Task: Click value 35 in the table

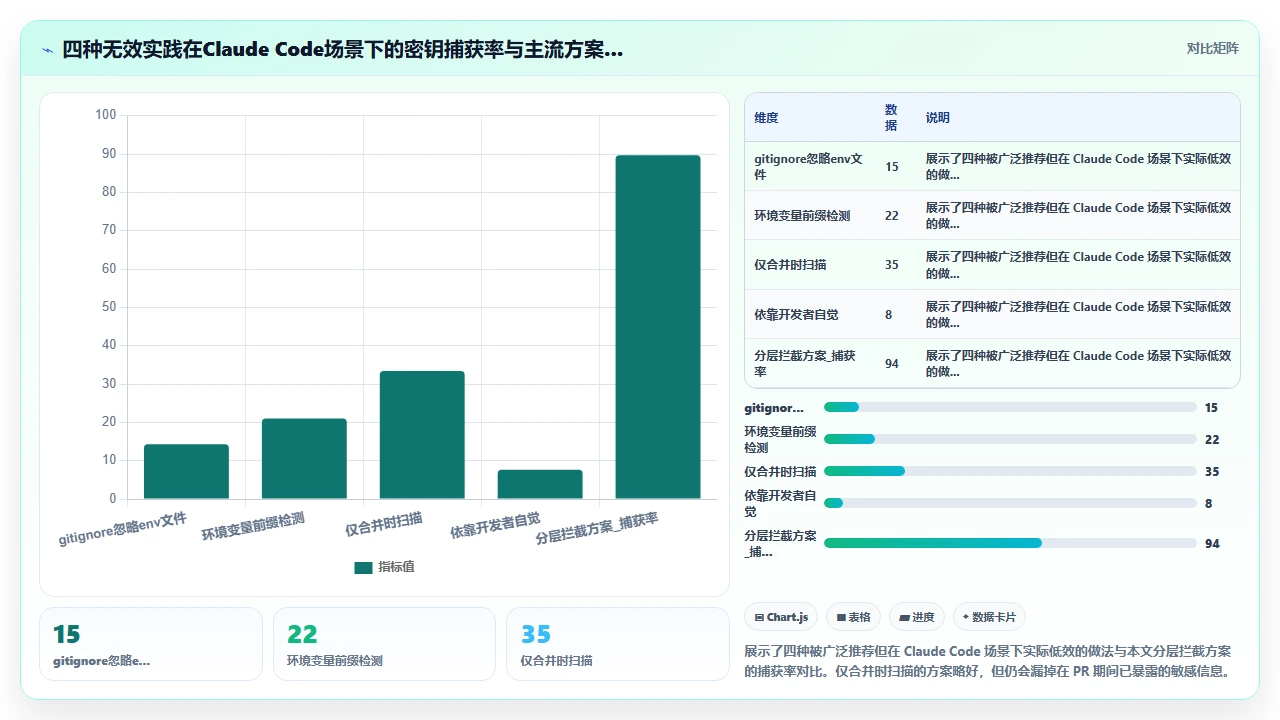Action: point(891,265)
